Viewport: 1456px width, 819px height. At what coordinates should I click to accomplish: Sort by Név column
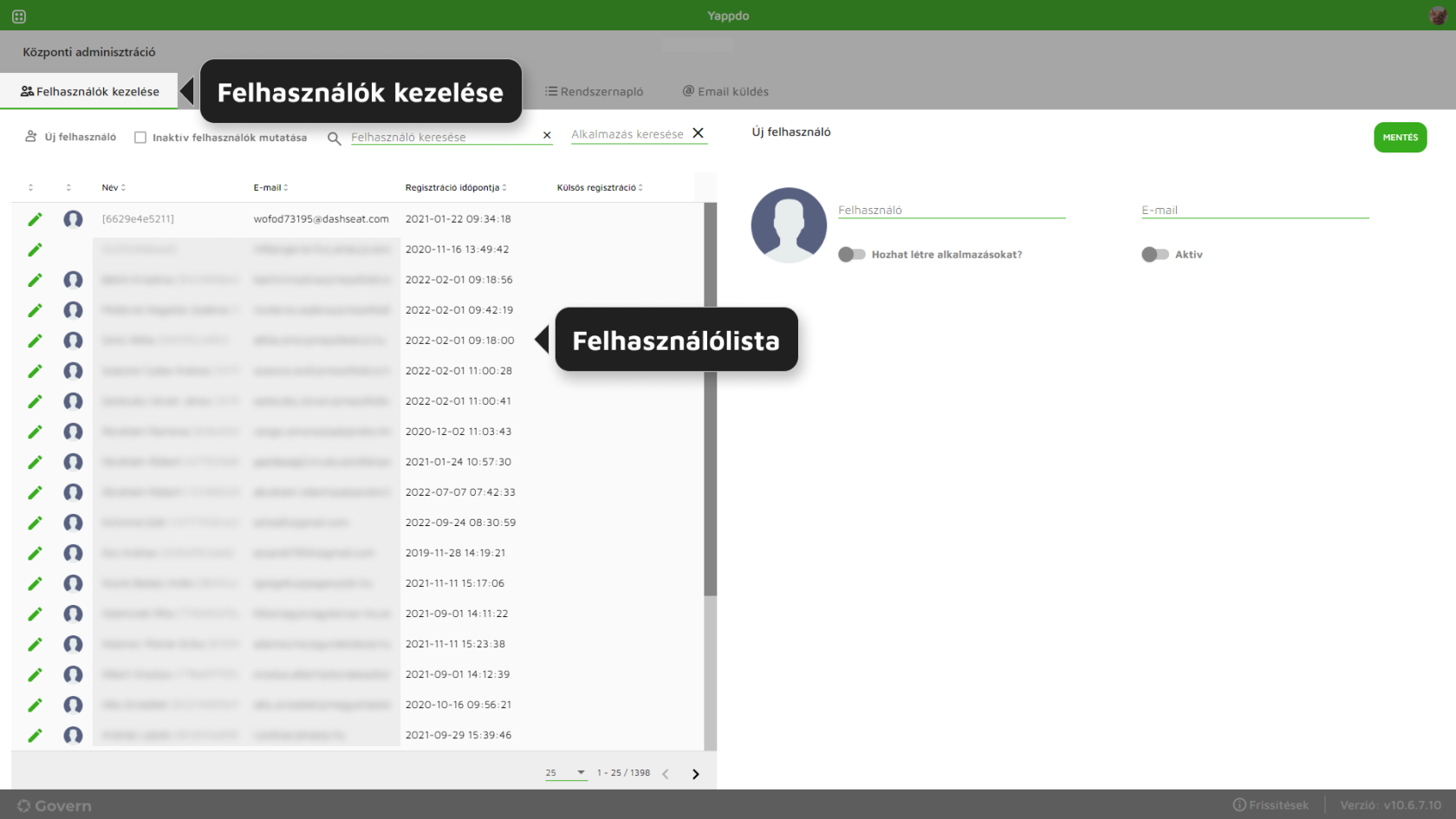114,187
